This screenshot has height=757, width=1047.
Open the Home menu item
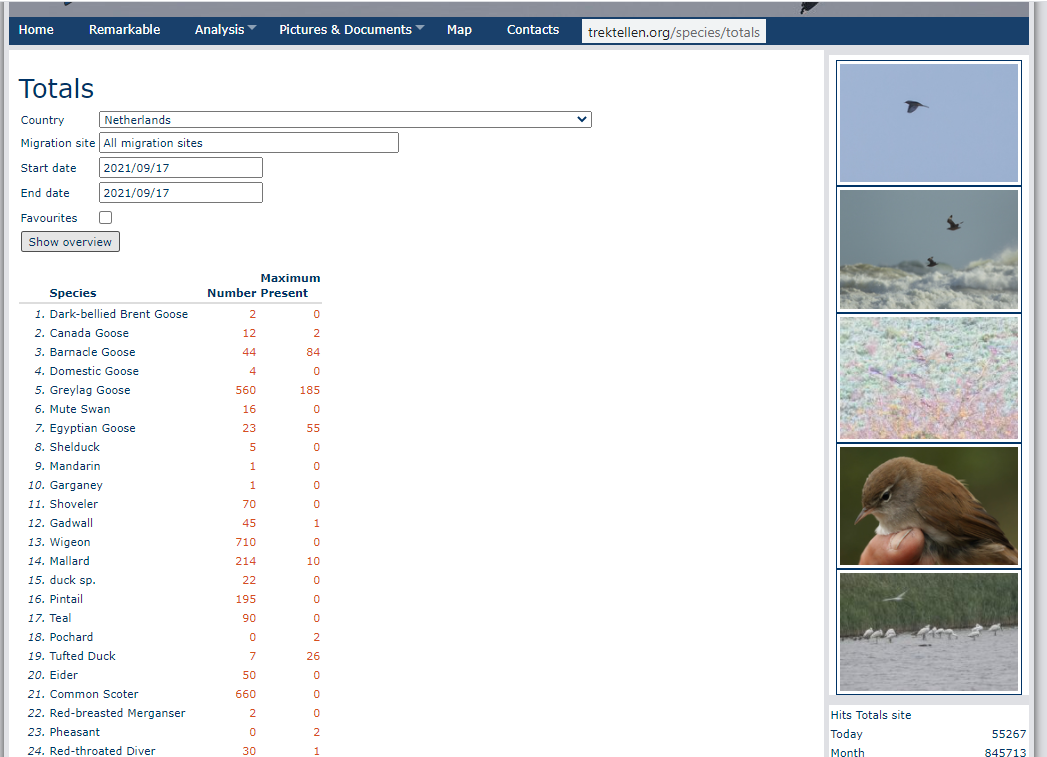pyautogui.click(x=36, y=29)
